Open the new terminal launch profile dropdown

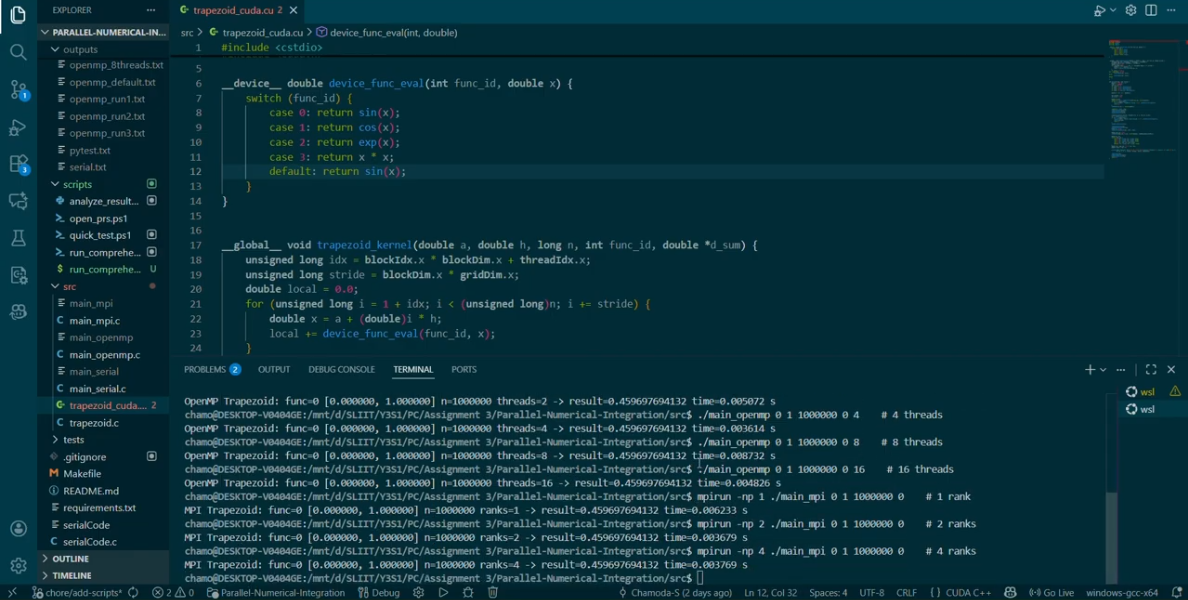[x=1103, y=370]
